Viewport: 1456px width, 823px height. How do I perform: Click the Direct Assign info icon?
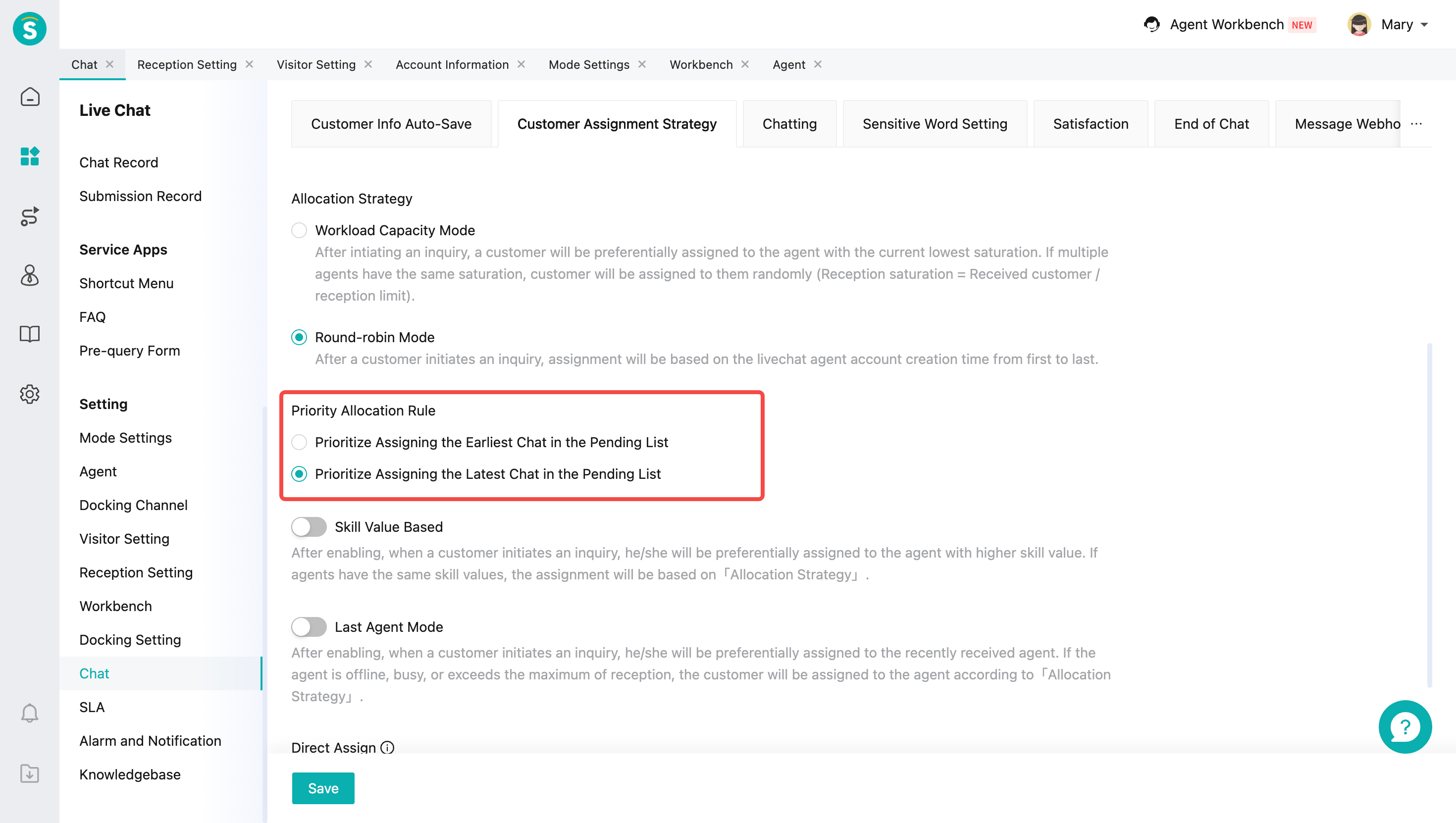(387, 747)
